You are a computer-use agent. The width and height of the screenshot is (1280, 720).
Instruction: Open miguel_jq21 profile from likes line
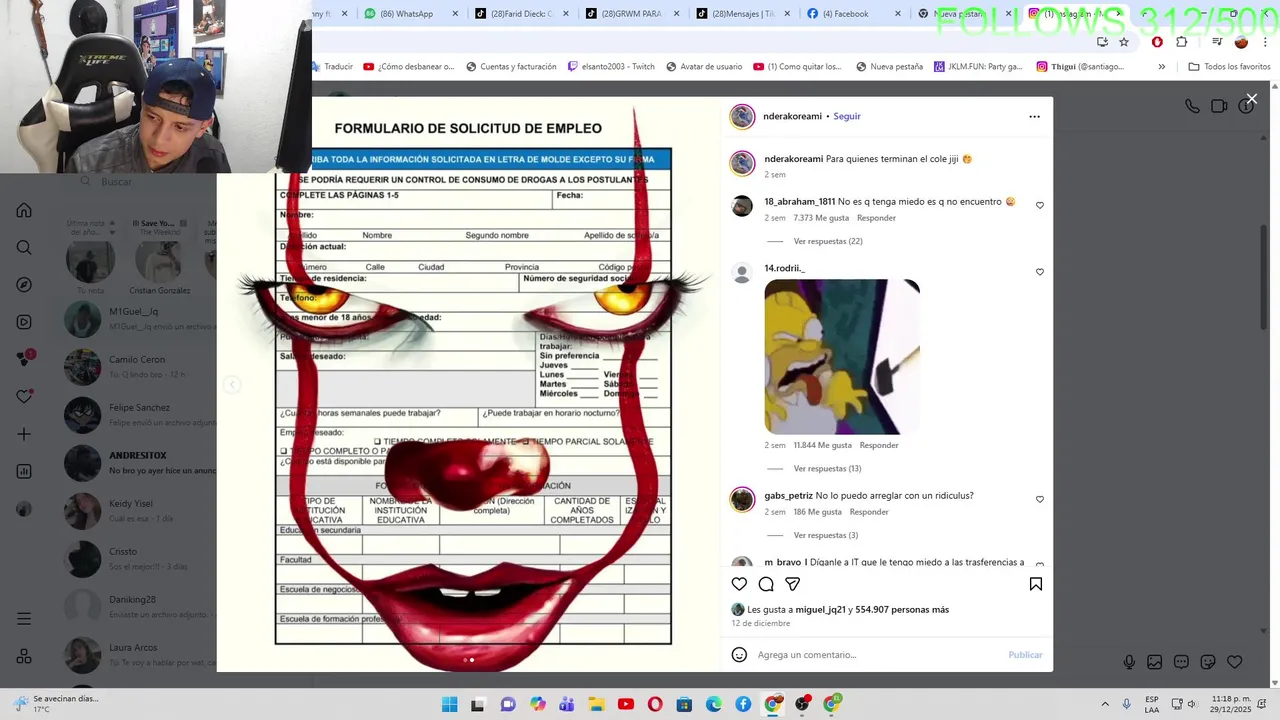(x=820, y=609)
